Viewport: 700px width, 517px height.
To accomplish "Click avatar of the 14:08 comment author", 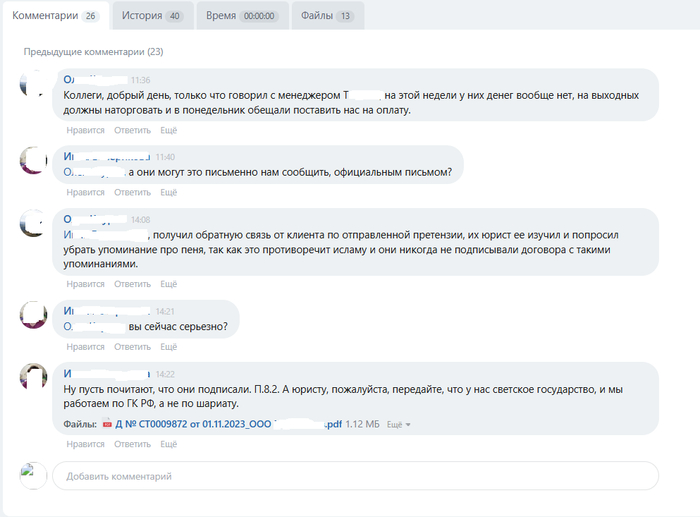I will pyautogui.click(x=34, y=225).
